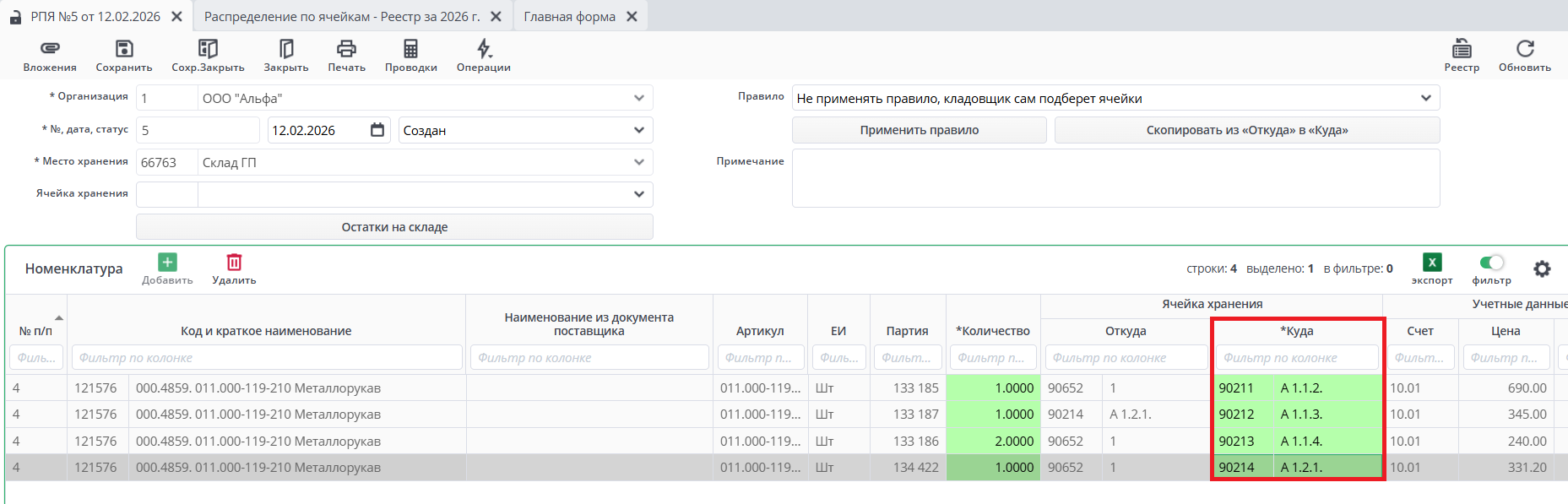Switch to Распределение по ячейкам tab
Image resolution: width=1568 pixels, height=504 pixels.
(341, 17)
